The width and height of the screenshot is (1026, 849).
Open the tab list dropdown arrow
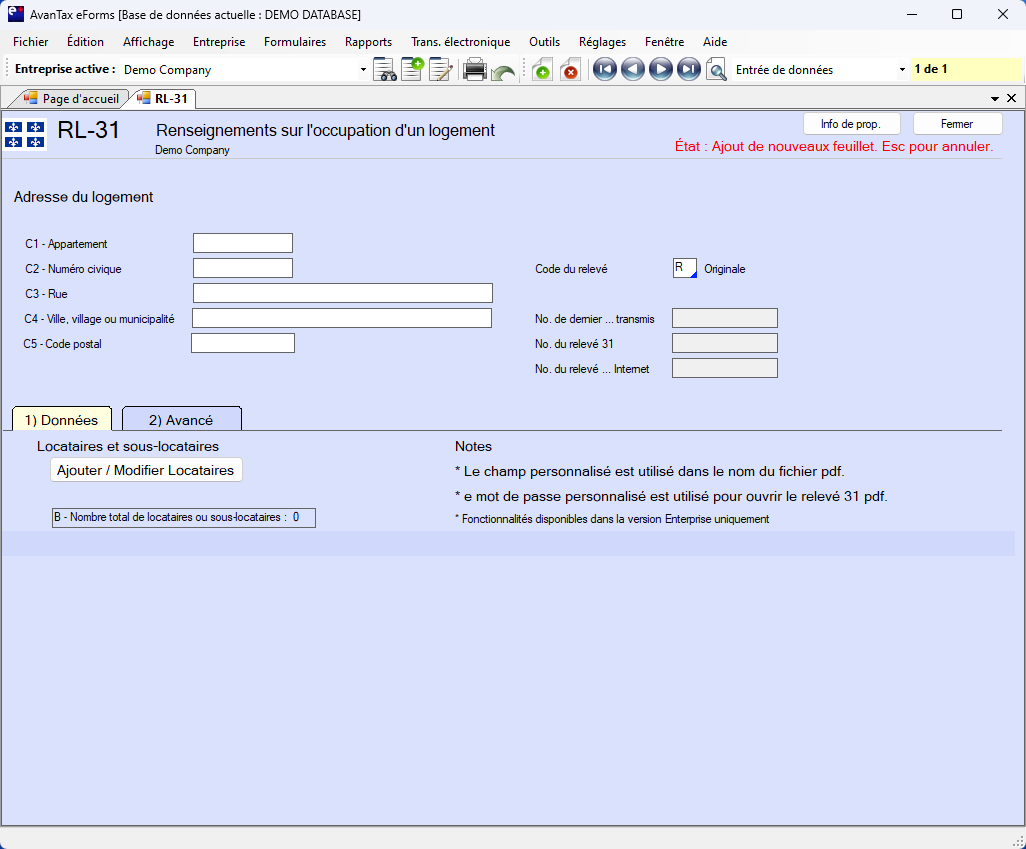point(995,99)
